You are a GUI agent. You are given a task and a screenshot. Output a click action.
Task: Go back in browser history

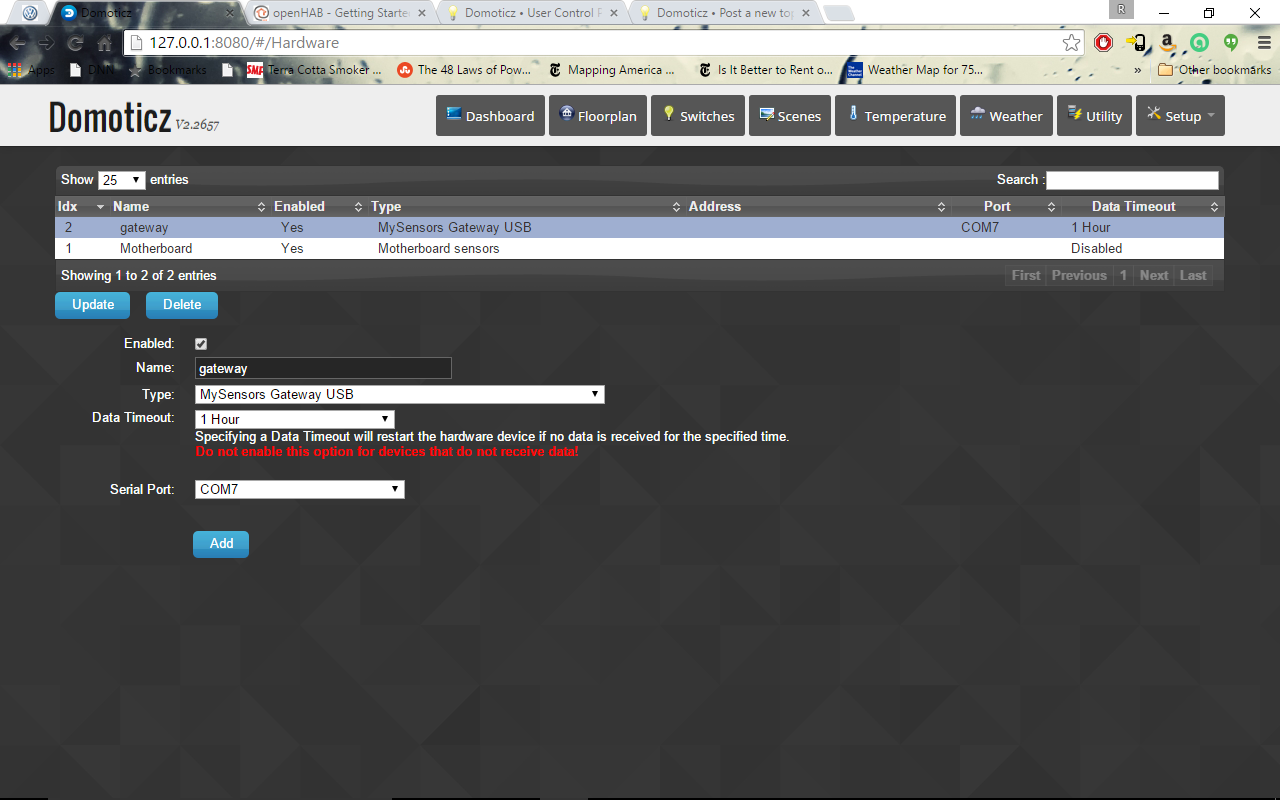click(x=18, y=44)
